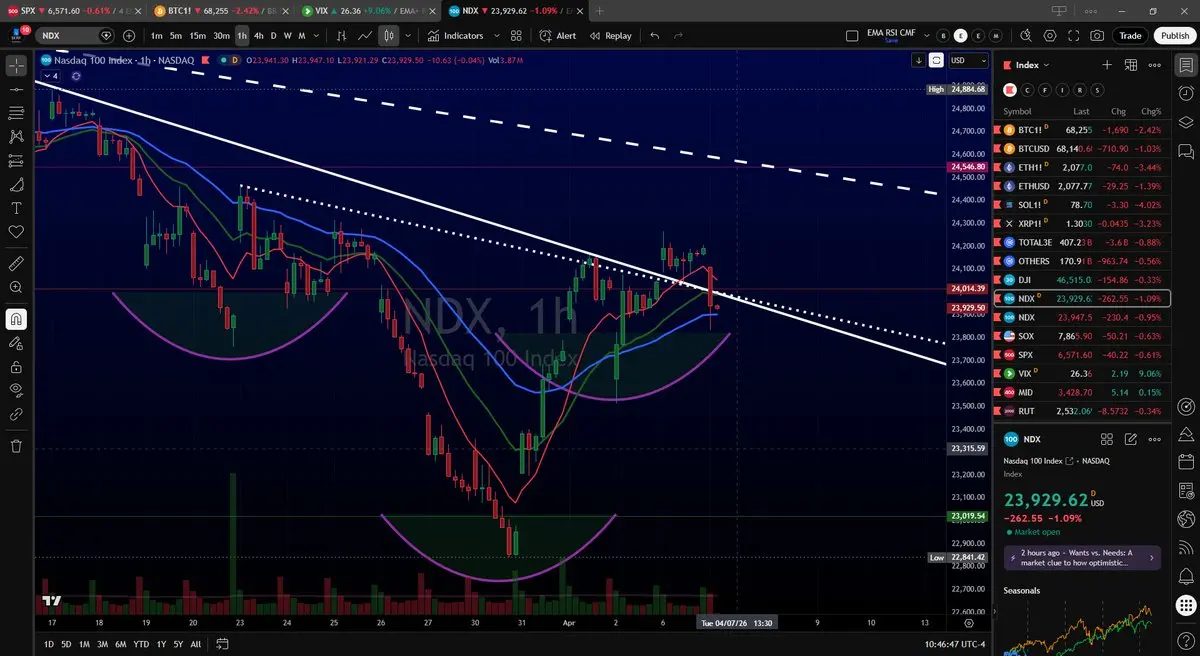1200x656 pixels.
Task: Expand the favorite indicators dropdown arrow
Action: 496,35
